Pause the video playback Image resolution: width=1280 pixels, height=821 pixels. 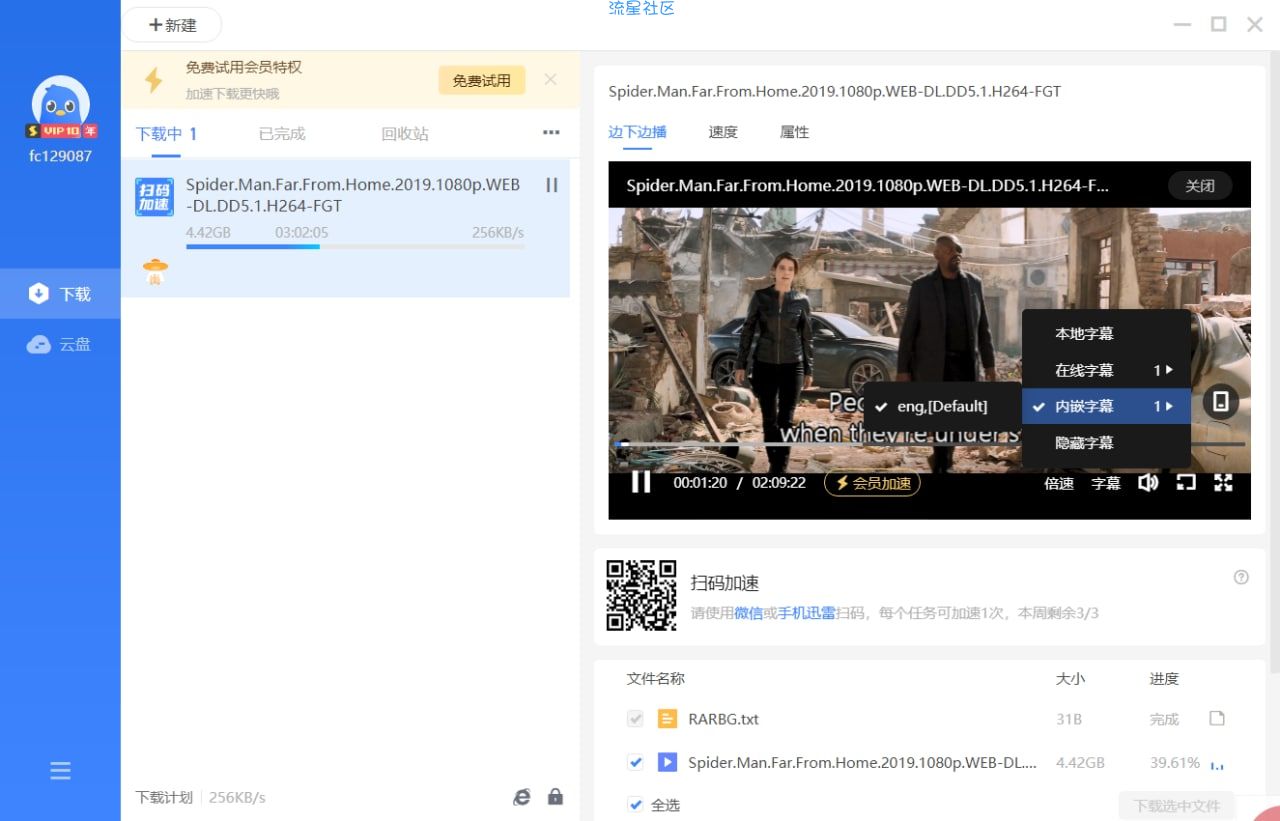tap(641, 482)
